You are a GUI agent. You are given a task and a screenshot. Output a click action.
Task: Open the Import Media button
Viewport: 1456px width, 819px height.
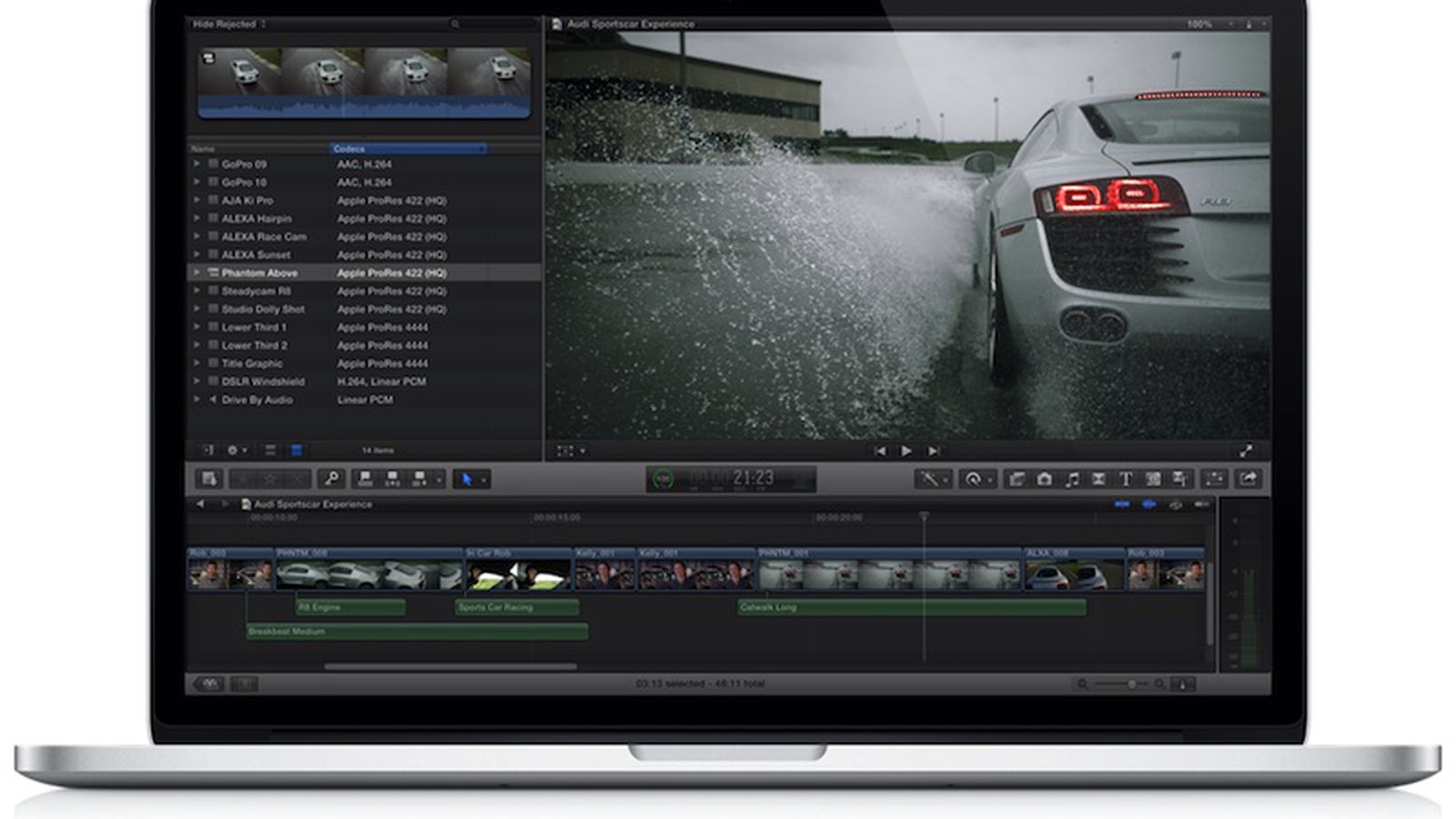point(209,479)
